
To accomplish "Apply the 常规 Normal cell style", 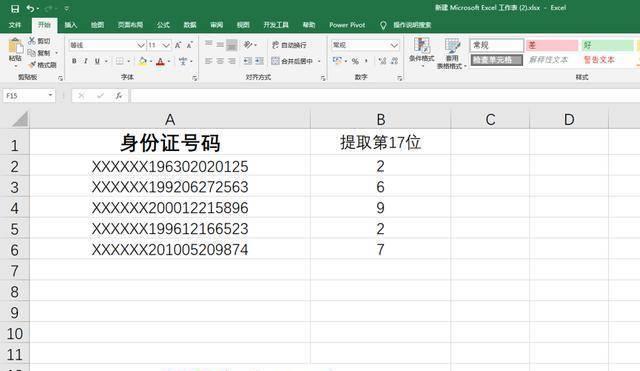I will pos(496,45).
